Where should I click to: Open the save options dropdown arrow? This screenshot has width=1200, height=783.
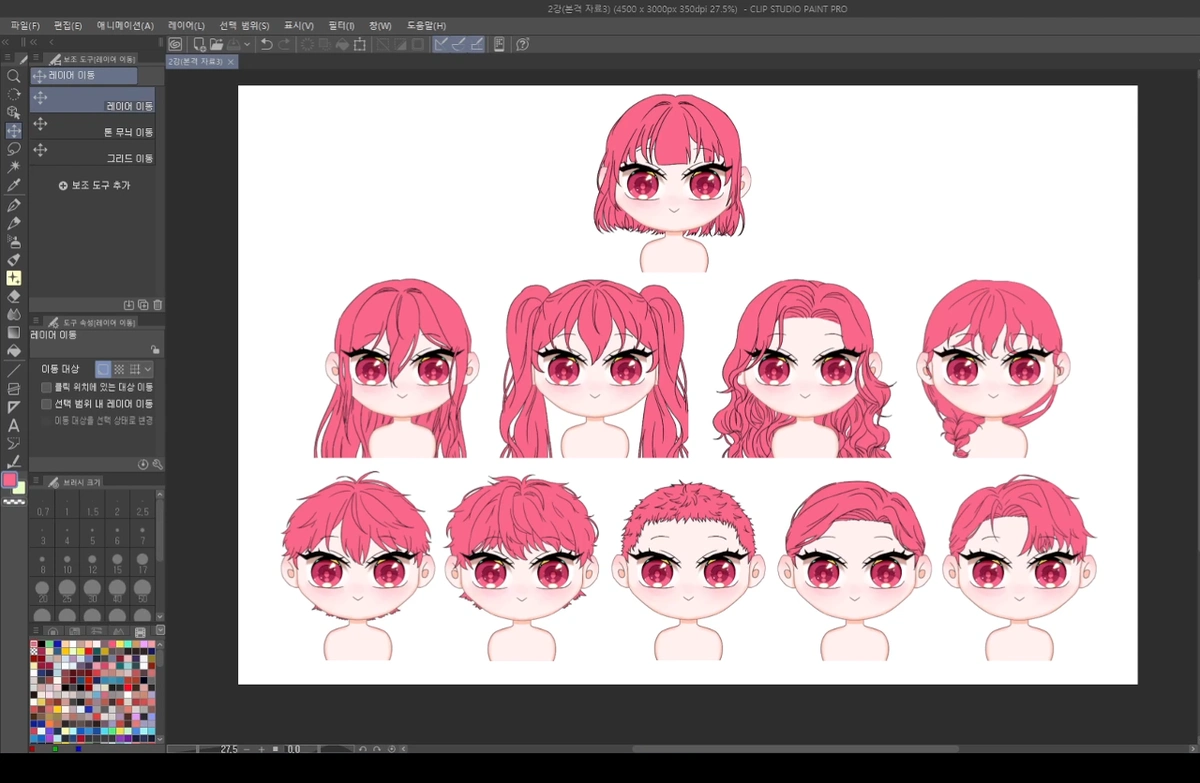247,44
